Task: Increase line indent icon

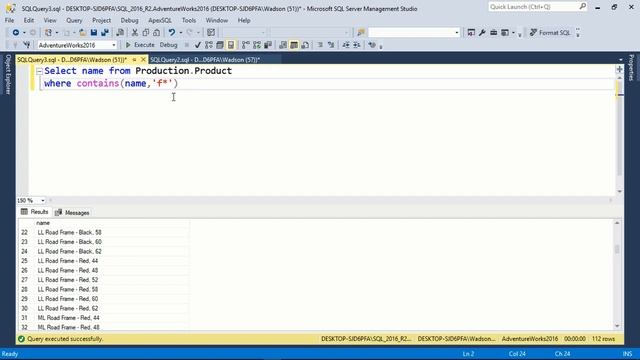Action: point(357,45)
